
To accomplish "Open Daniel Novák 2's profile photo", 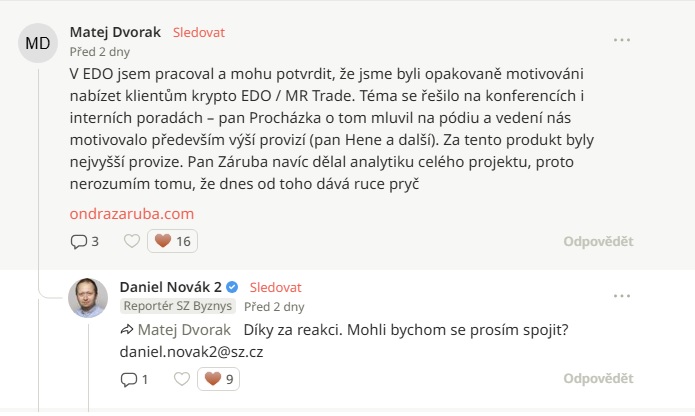I will 88,297.
